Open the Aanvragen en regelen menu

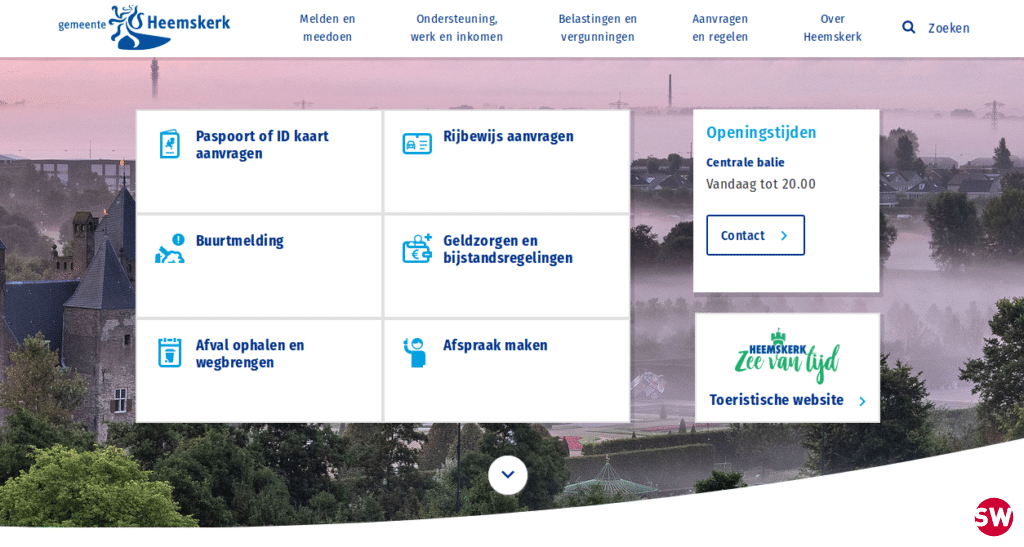tap(720, 28)
